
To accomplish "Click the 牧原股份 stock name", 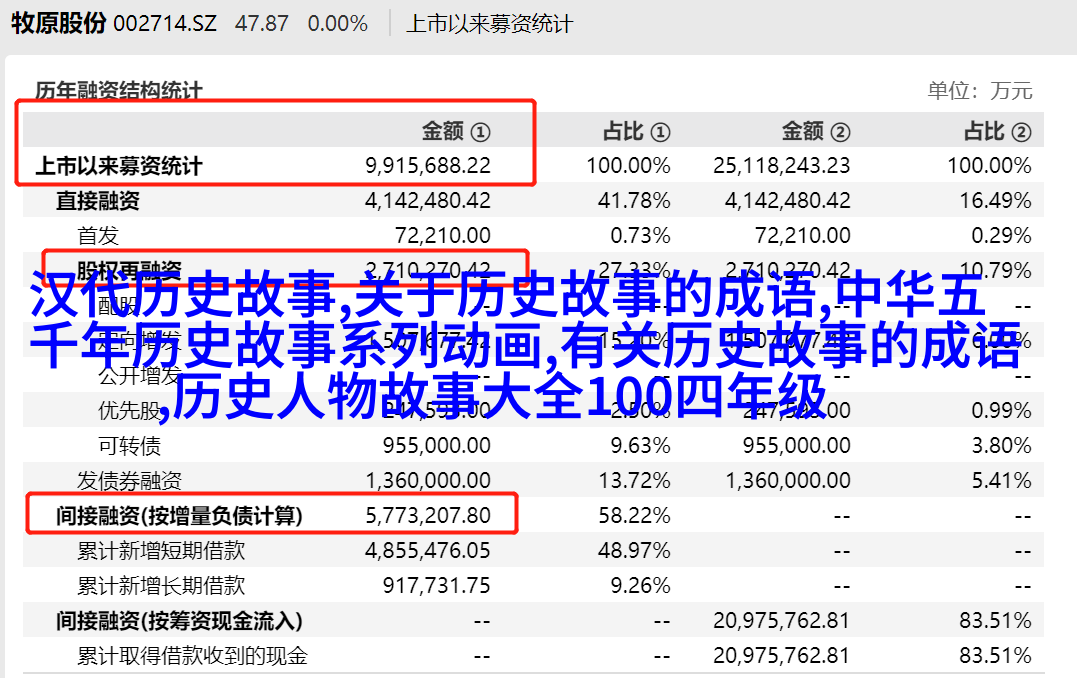I will pyautogui.click(x=58, y=23).
